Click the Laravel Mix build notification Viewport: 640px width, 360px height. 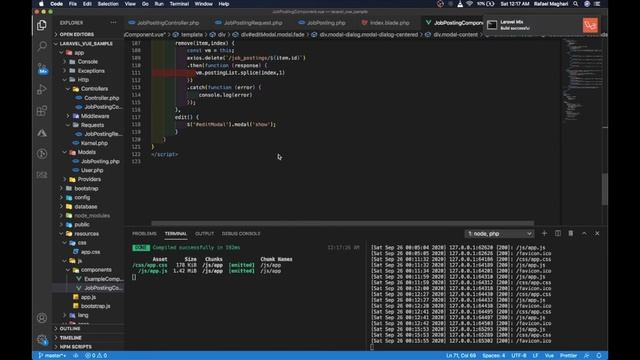(x=542, y=25)
